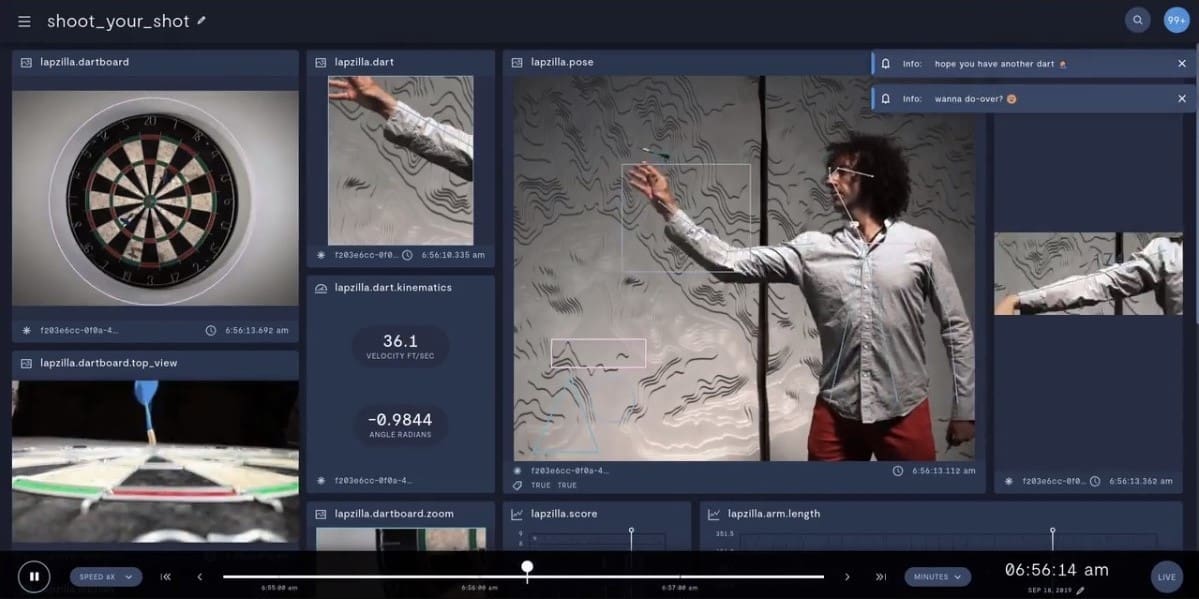
Task: Click the 36.1 velocity ft/sec value
Action: [x=401, y=341]
